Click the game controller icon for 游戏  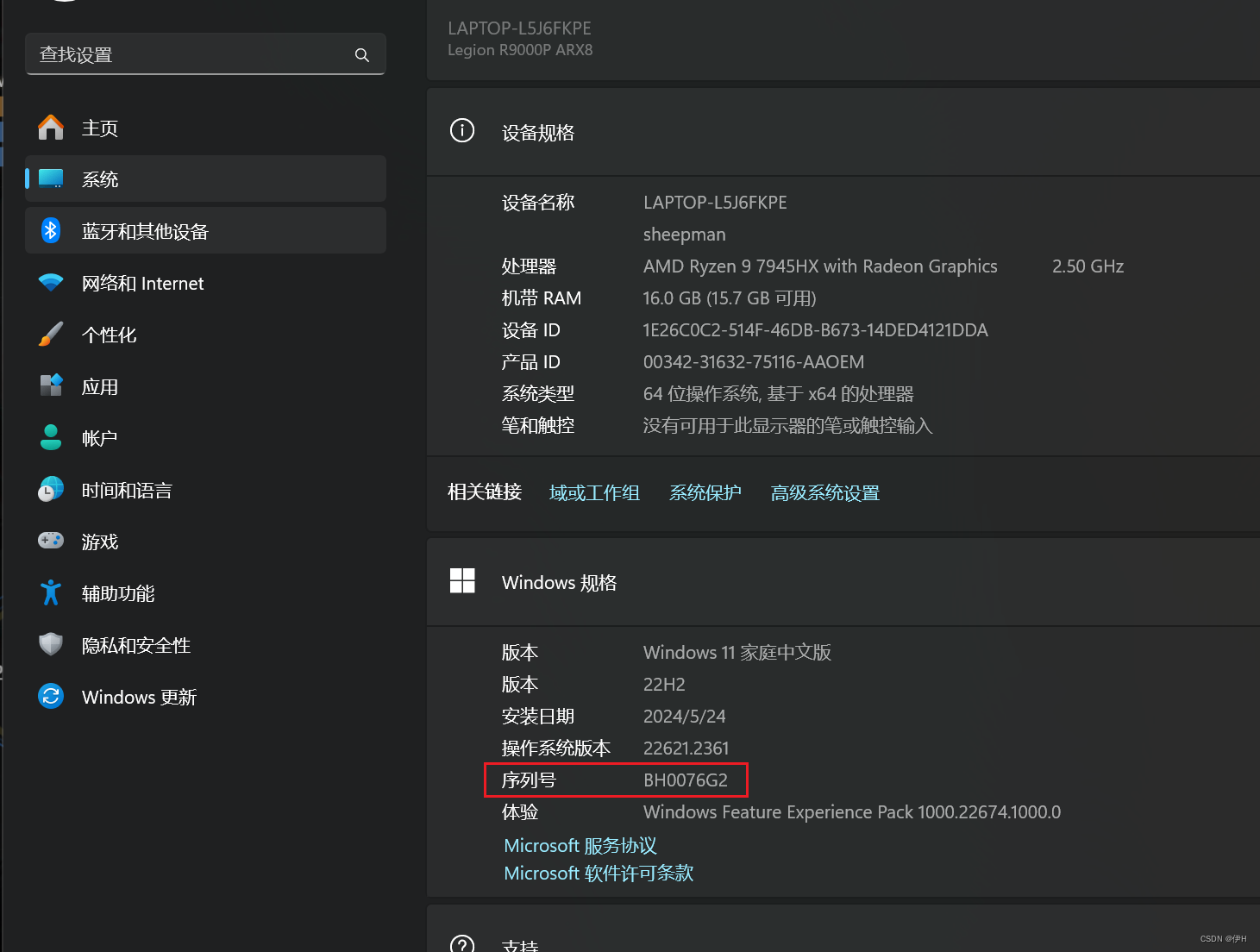point(51,541)
